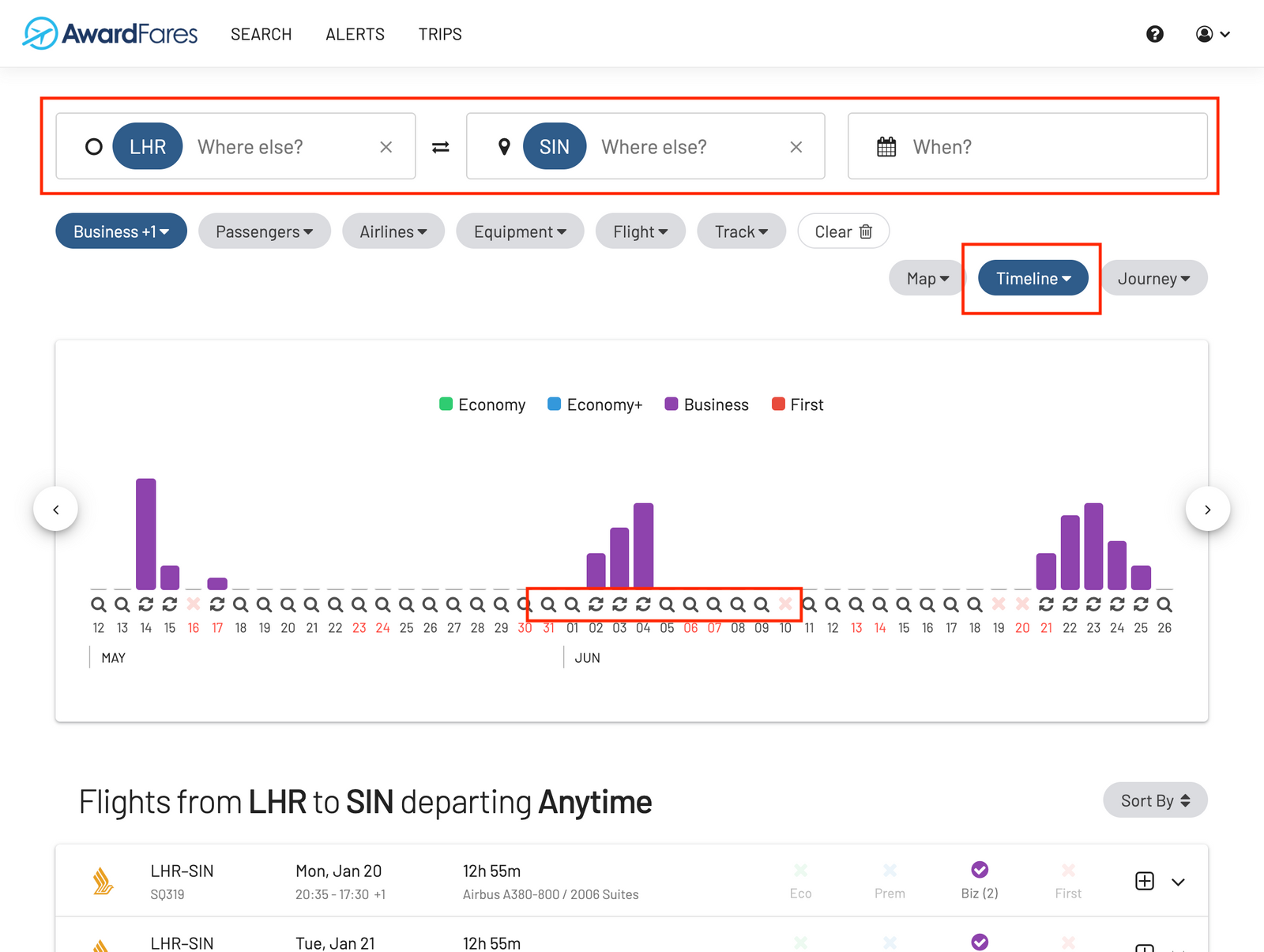Select the Biz checkmark on Jan 21 flight

click(x=980, y=942)
